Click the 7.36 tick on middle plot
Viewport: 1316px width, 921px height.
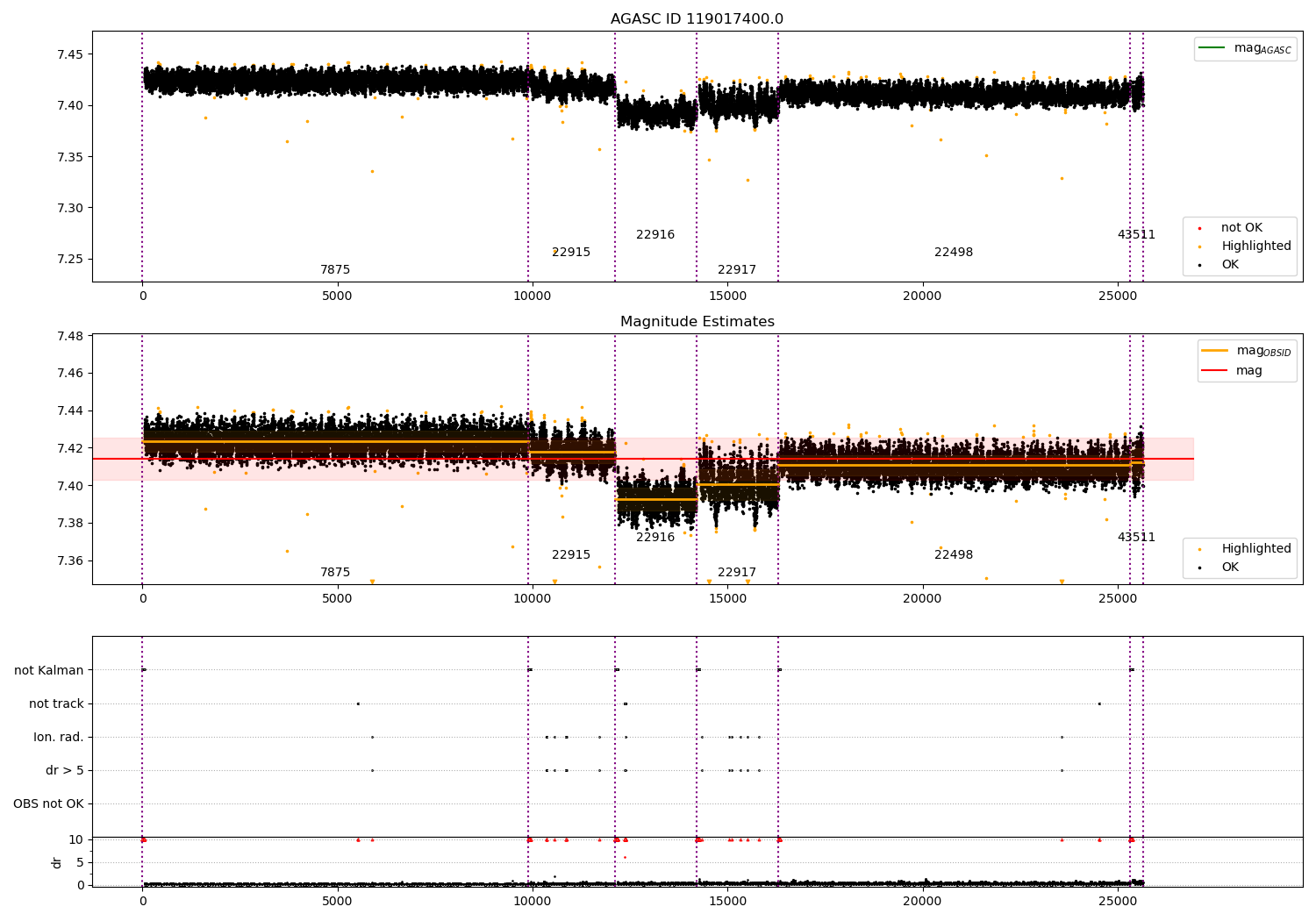(x=71, y=561)
